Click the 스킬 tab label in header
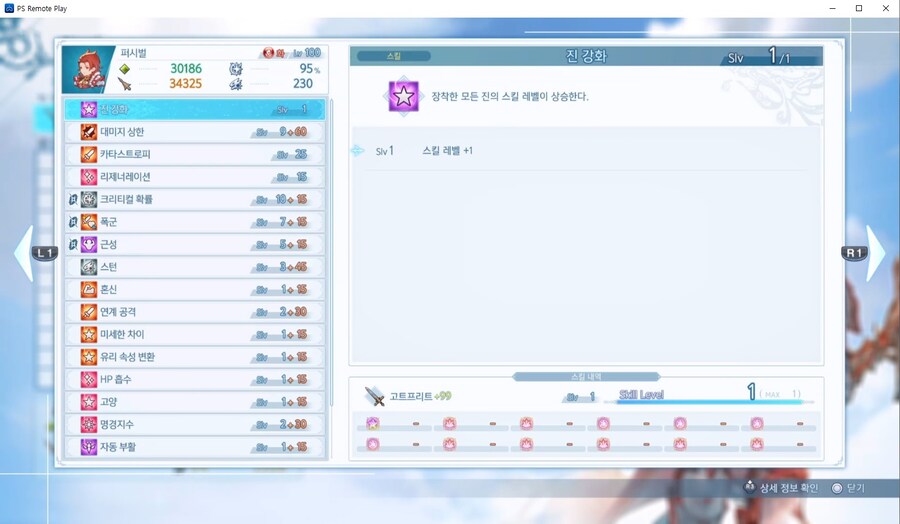The height and width of the screenshot is (524, 900). (394, 56)
